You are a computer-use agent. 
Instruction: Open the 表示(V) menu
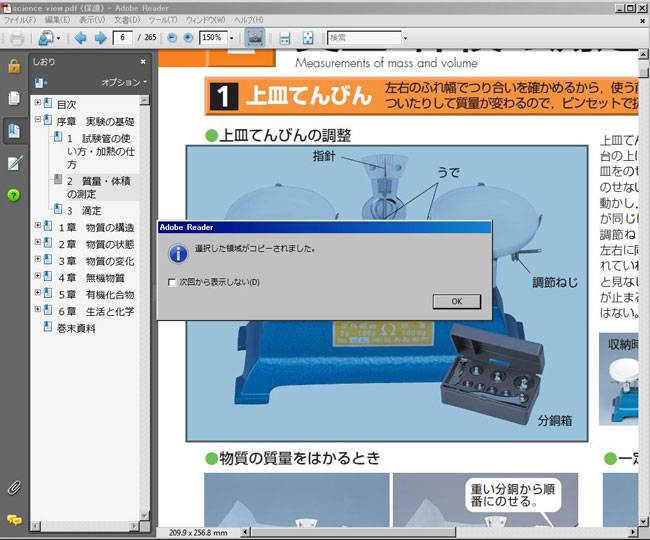[92, 20]
